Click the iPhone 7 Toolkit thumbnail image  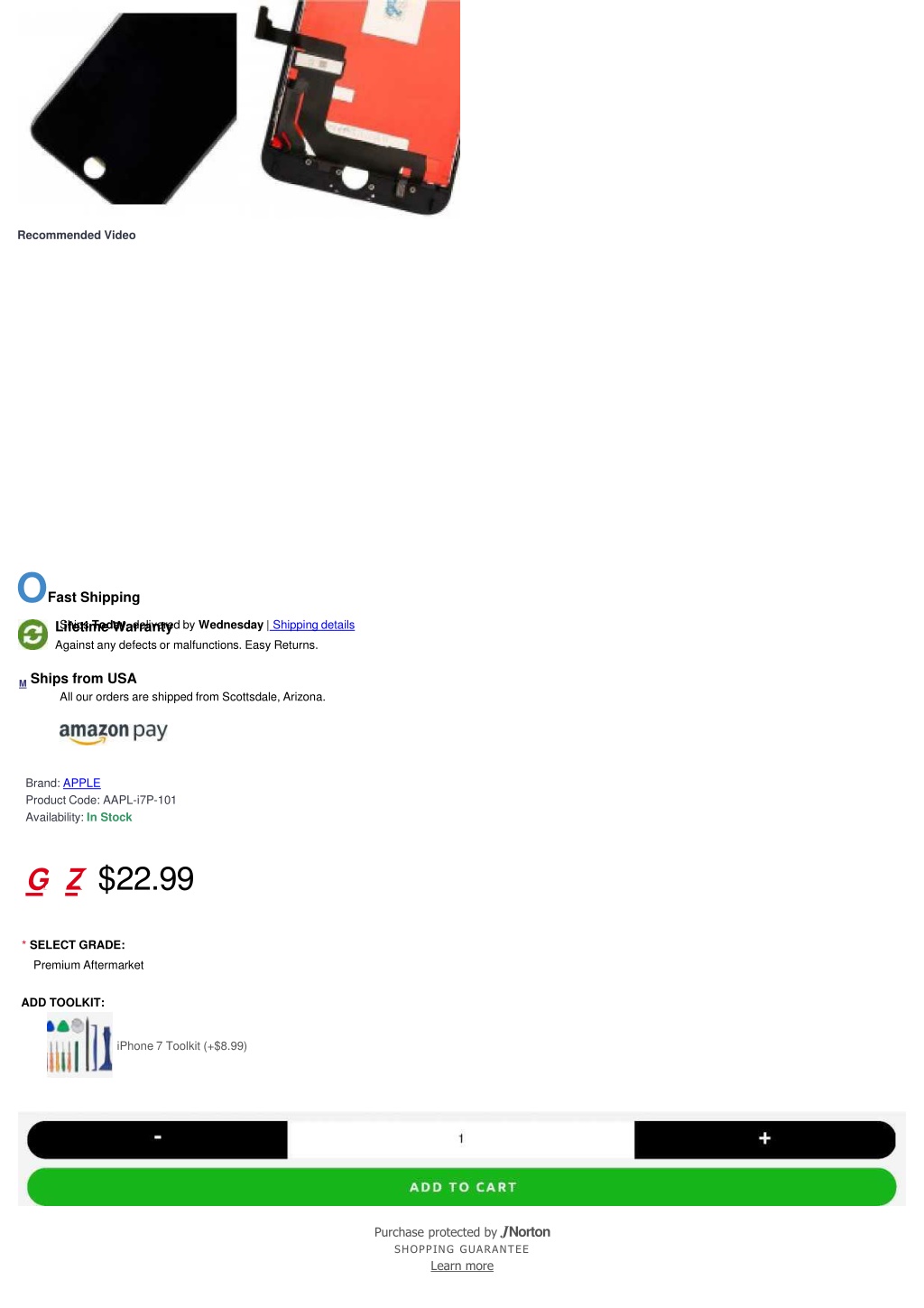(x=79, y=1044)
